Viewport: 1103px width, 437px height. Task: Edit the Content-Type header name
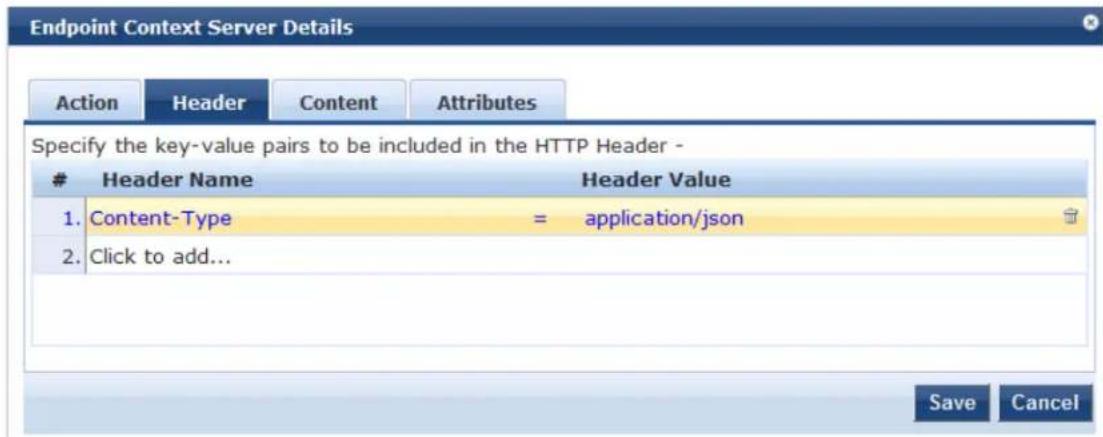161,218
